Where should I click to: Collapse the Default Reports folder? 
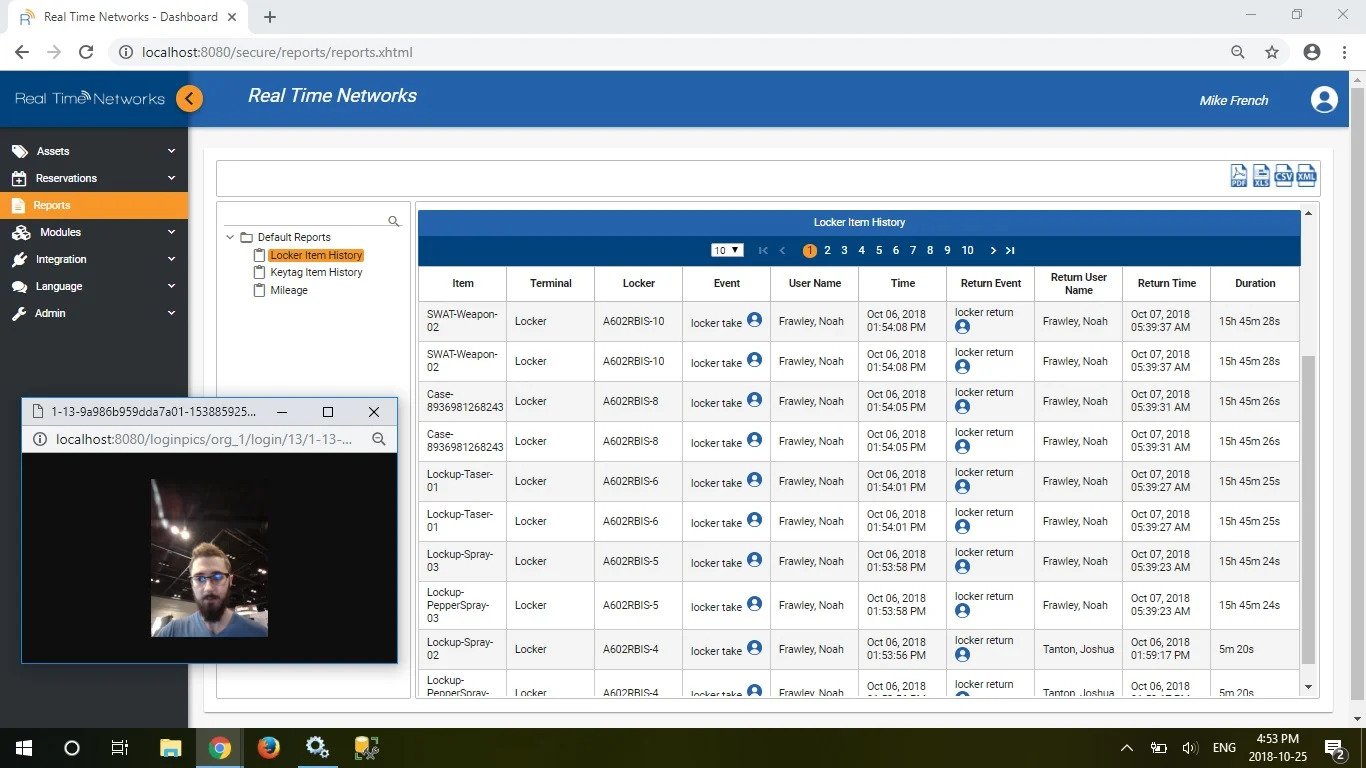(231, 237)
